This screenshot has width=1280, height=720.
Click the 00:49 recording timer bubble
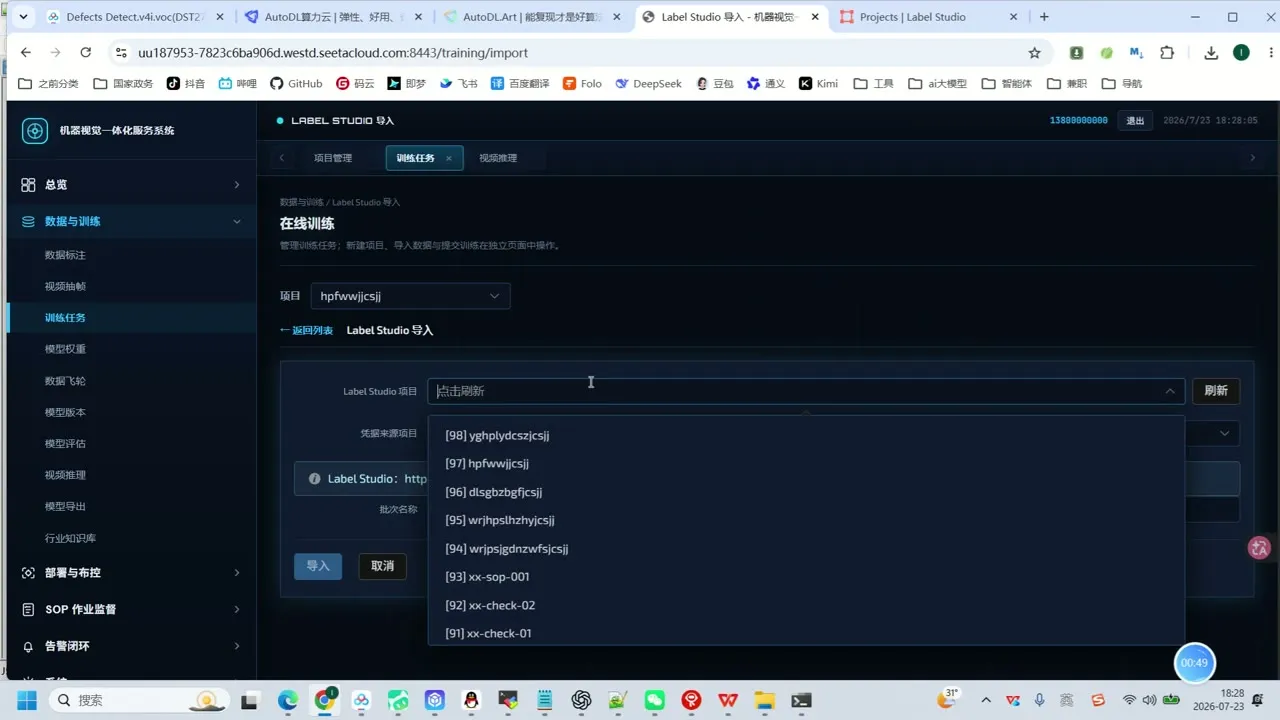pos(1194,663)
